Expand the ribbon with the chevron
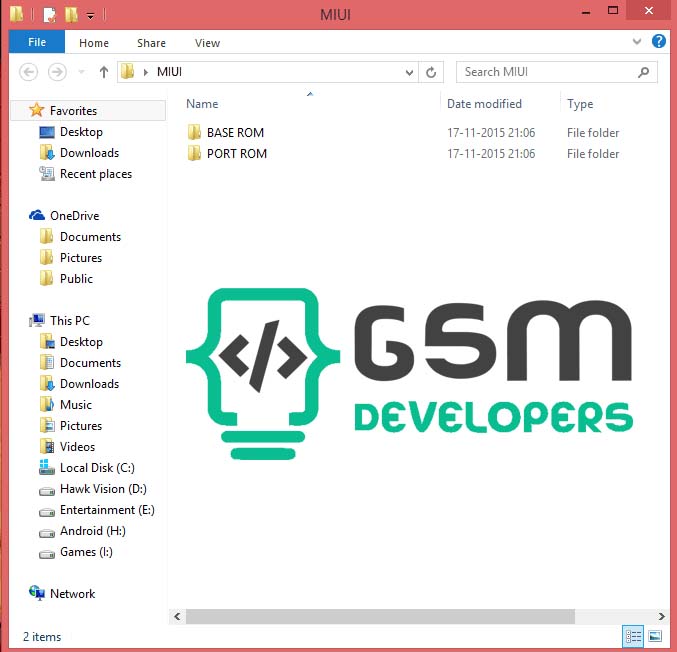Screen dimensions: 677x652 [x=636, y=41]
